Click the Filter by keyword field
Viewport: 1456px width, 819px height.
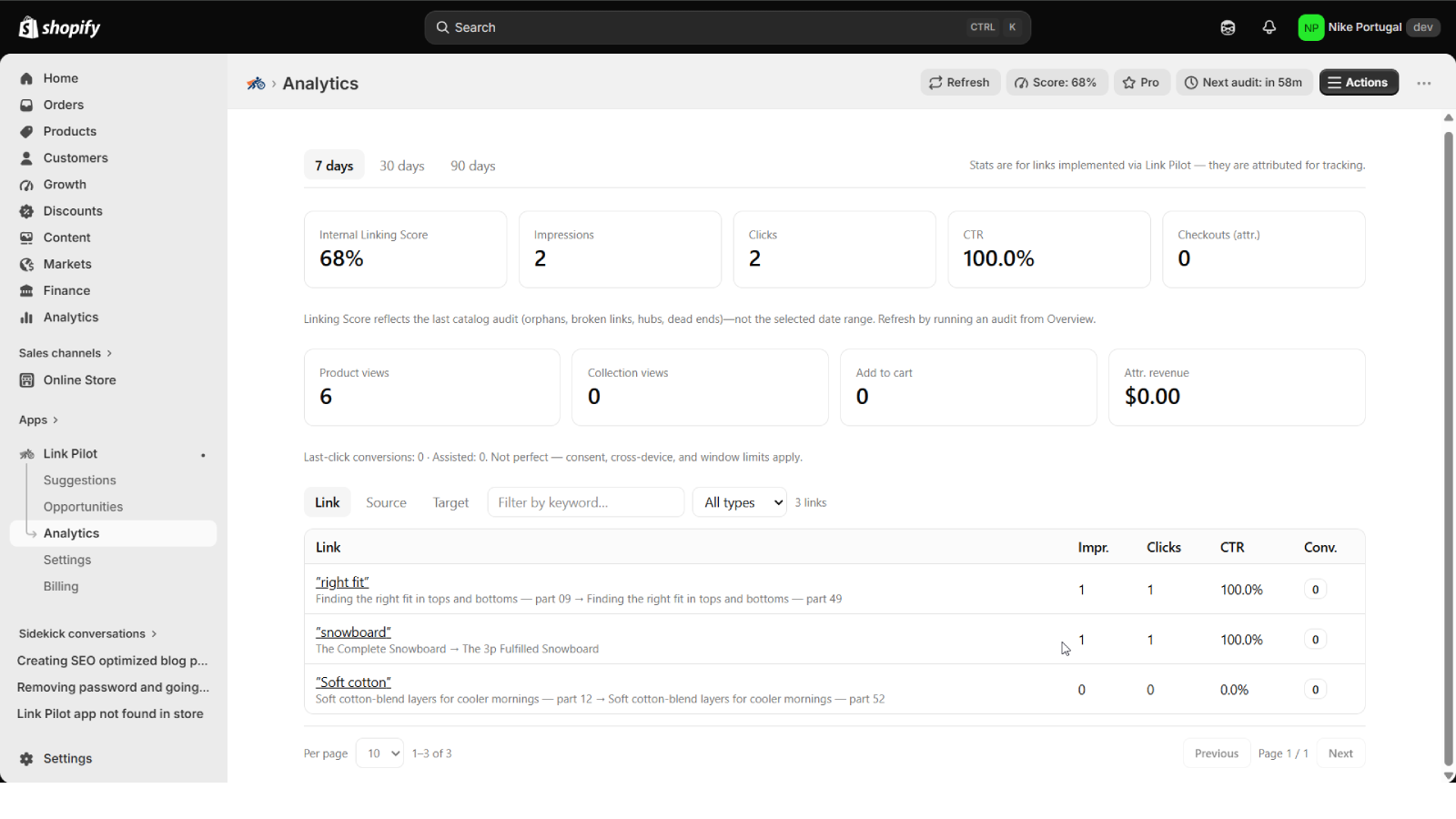click(x=586, y=502)
